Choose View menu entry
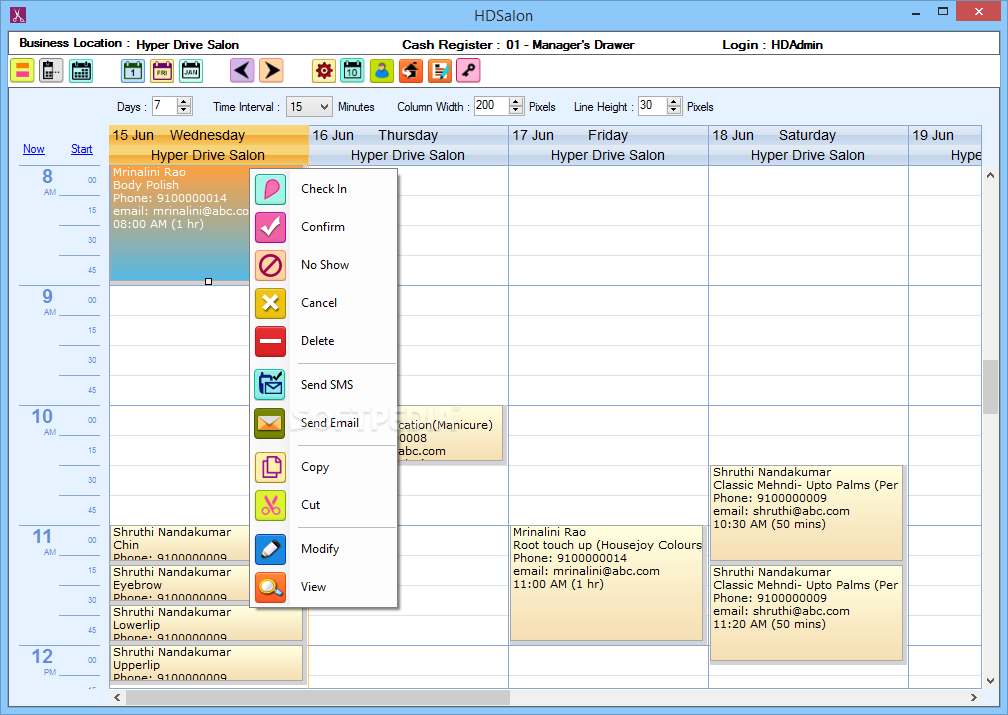Screen dimensions: 1008x715 click(324, 586)
